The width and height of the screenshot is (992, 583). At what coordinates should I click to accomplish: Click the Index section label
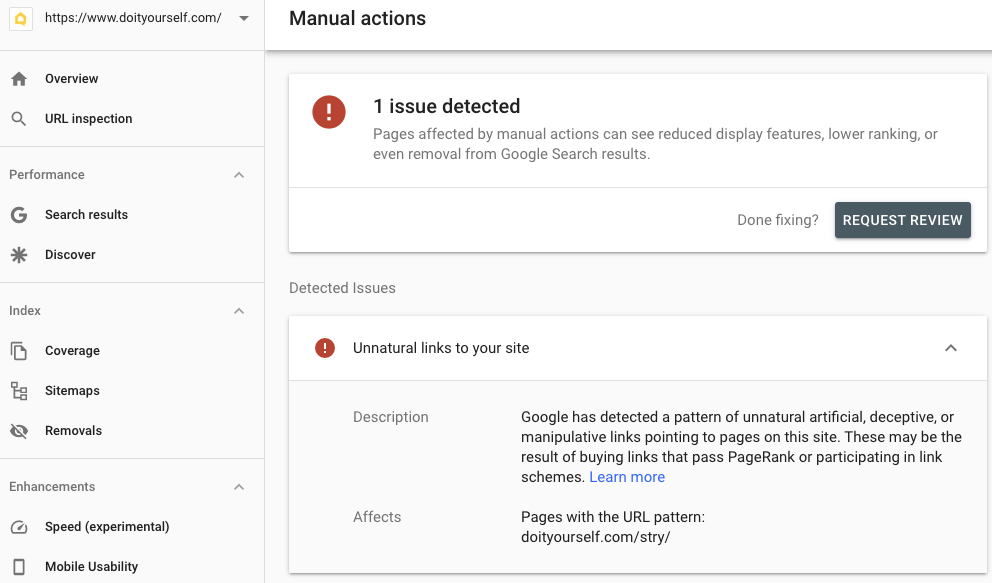[25, 311]
